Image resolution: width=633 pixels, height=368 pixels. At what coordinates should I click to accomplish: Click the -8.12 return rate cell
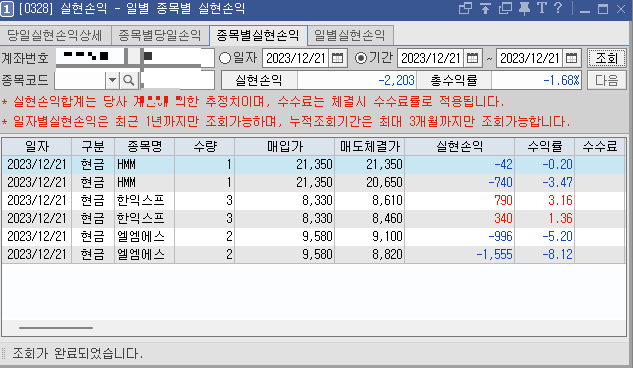click(x=545, y=254)
